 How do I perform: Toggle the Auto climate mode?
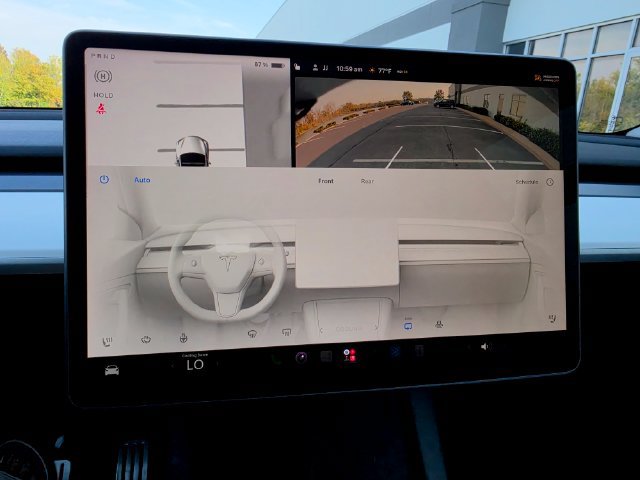tap(142, 180)
